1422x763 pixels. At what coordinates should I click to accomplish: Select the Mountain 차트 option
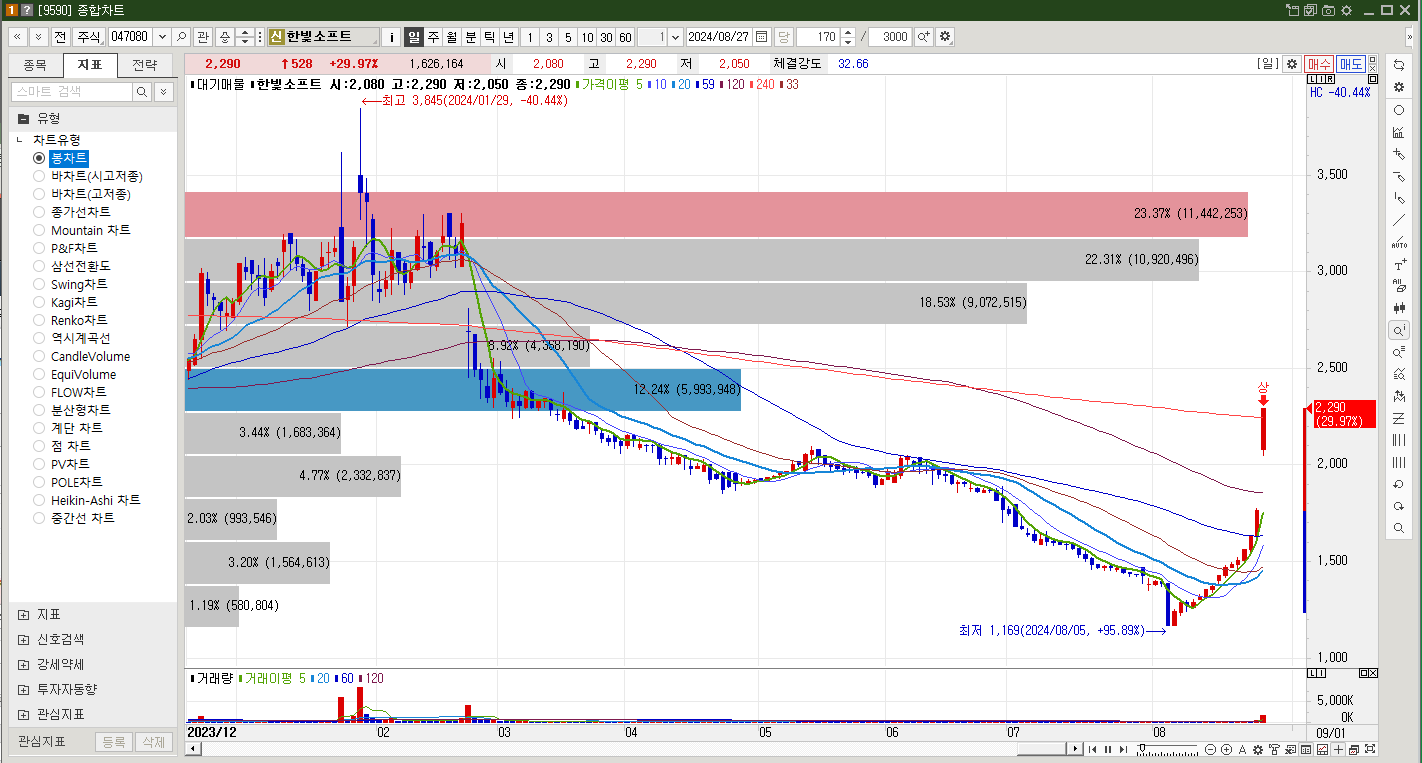coord(39,230)
